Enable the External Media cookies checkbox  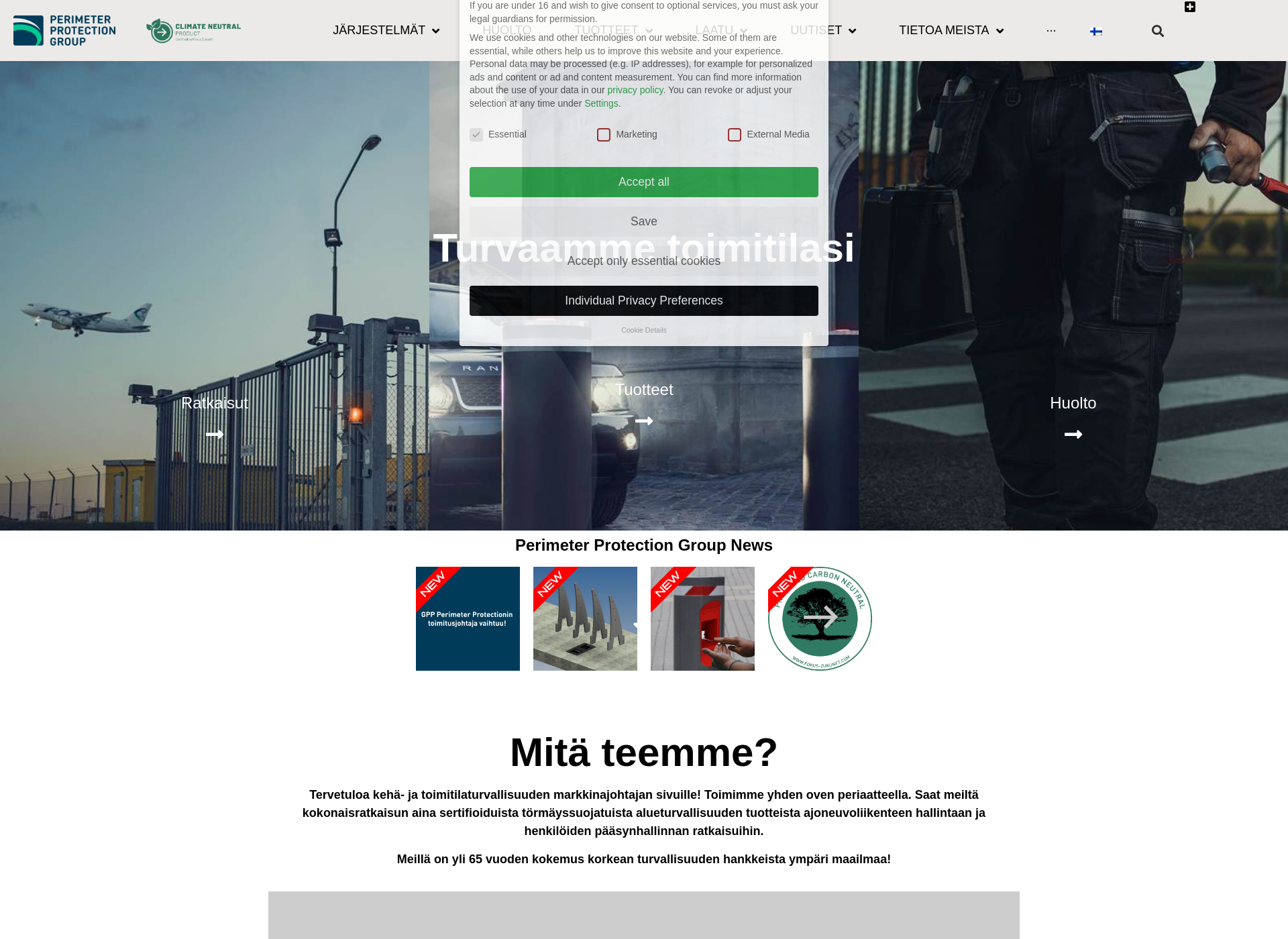(734, 134)
